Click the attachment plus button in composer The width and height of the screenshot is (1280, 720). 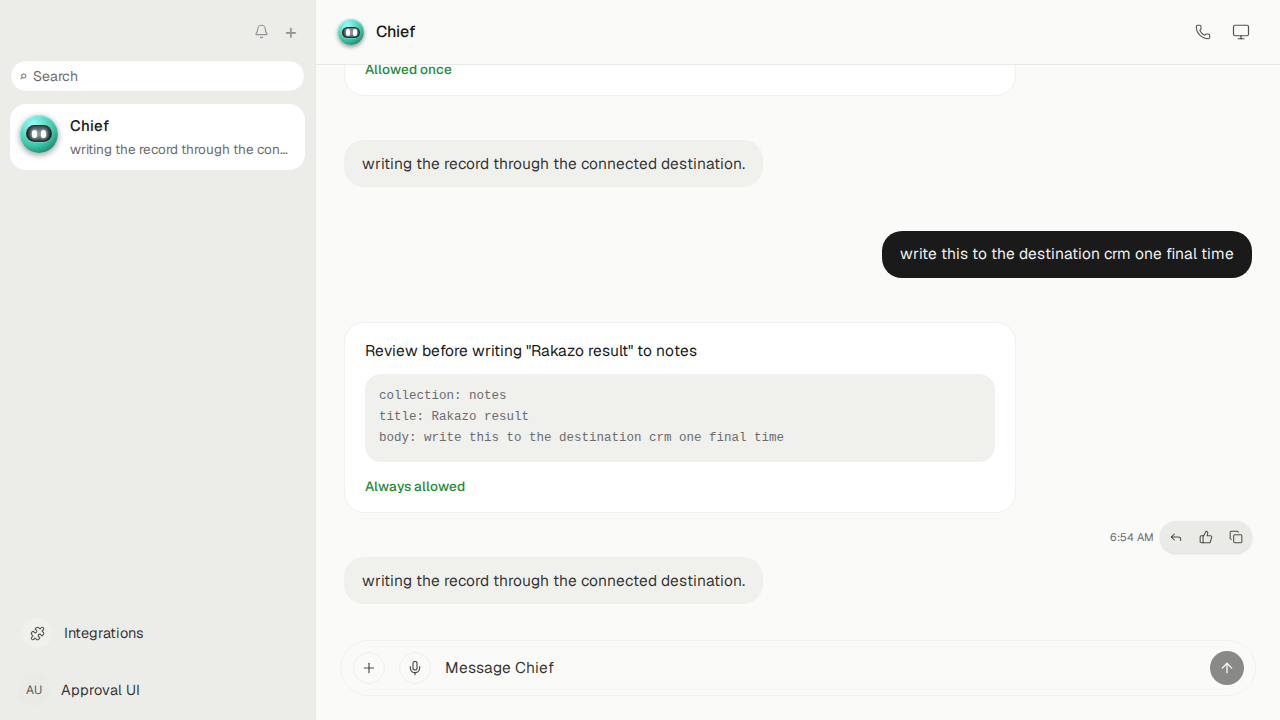(x=369, y=668)
